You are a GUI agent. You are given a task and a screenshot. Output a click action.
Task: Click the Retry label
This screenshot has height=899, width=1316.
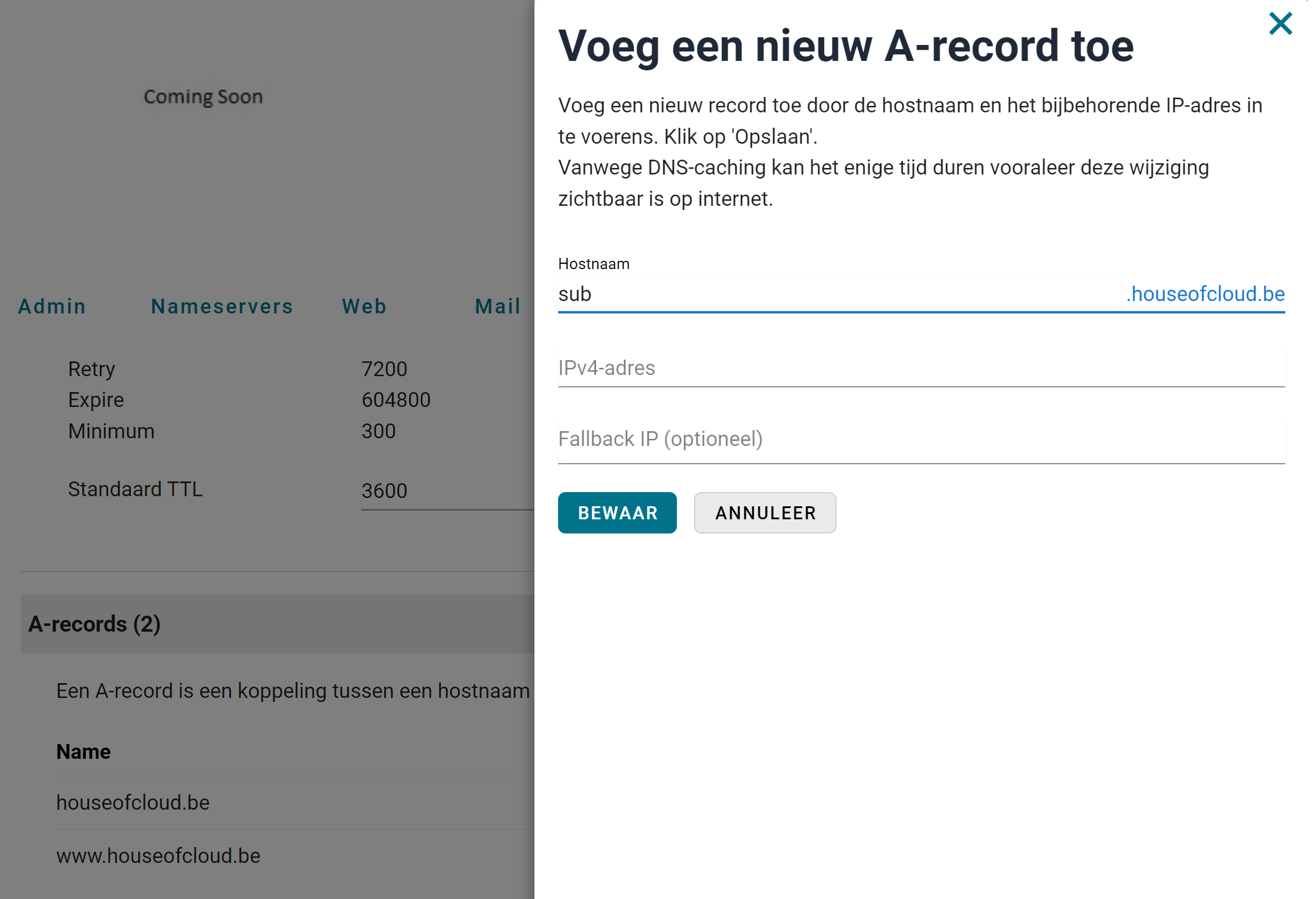tap(91, 369)
